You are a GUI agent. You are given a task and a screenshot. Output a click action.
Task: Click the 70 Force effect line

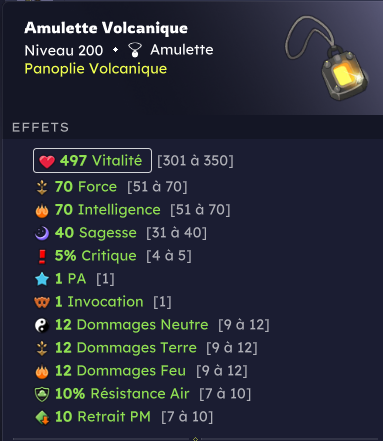[x=111, y=187]
